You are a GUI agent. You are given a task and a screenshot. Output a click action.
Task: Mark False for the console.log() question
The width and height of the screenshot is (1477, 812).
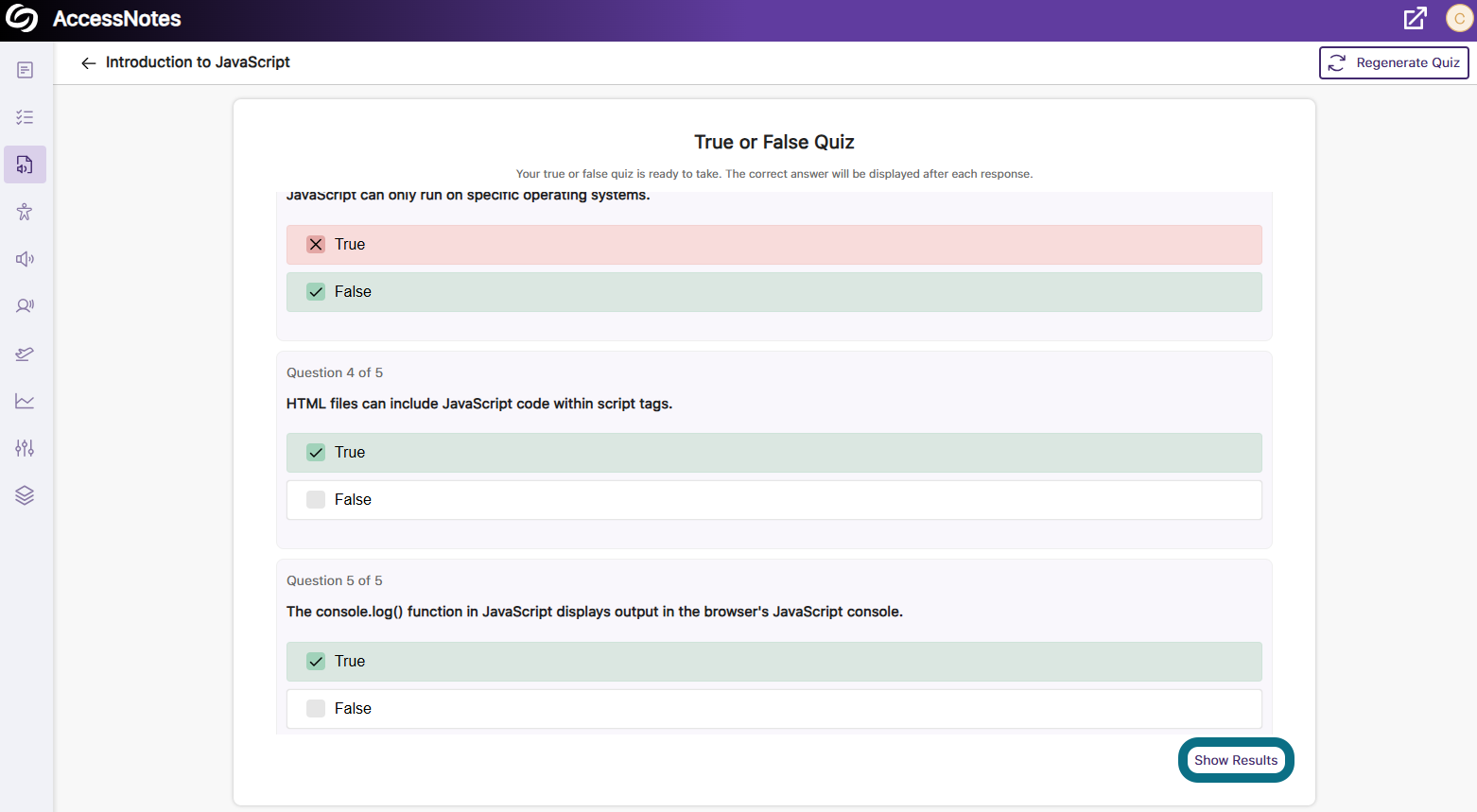pyautogui.click(x=774, y=709)
